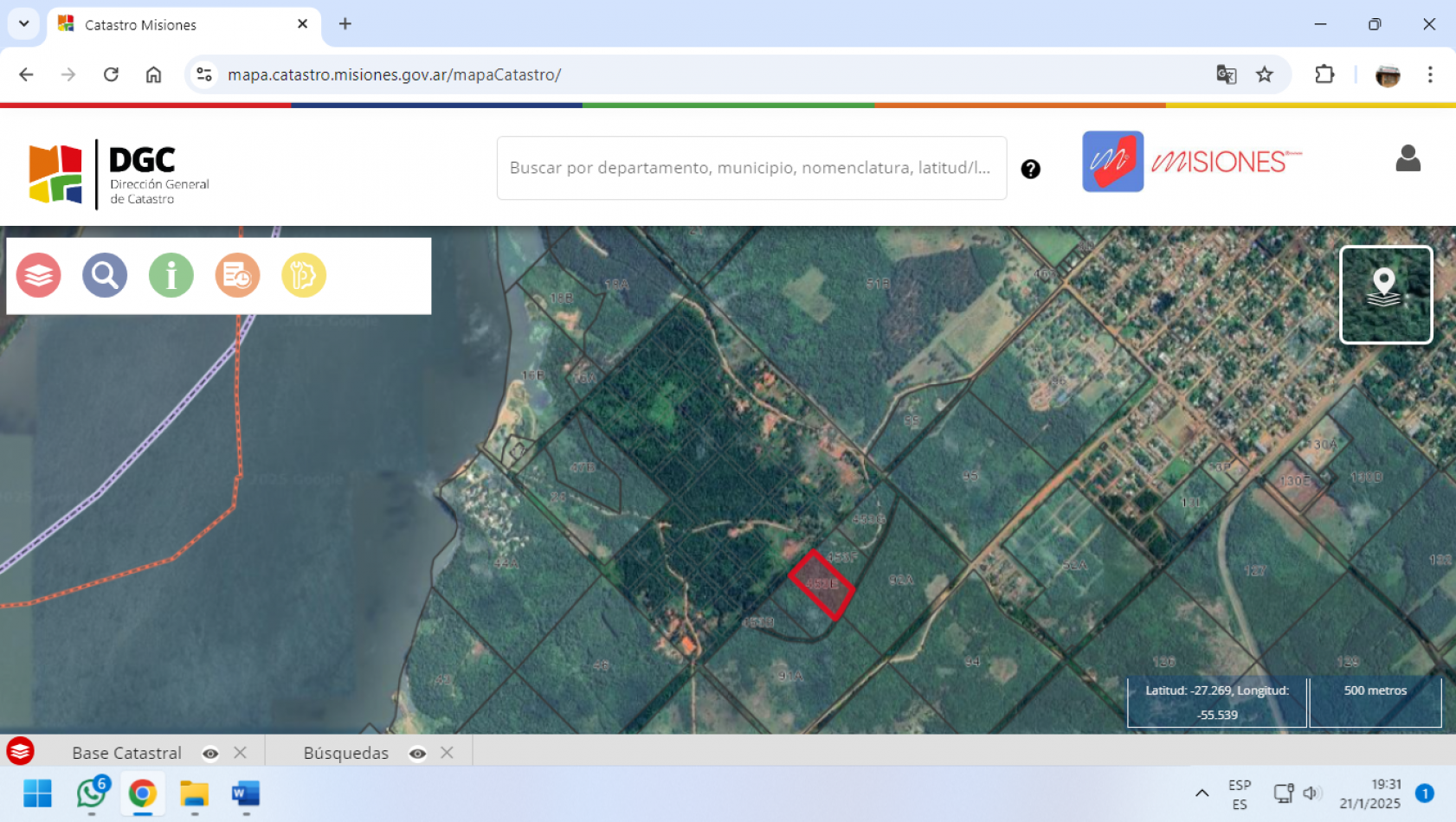Click the address bar URL

tap(395, 74)
